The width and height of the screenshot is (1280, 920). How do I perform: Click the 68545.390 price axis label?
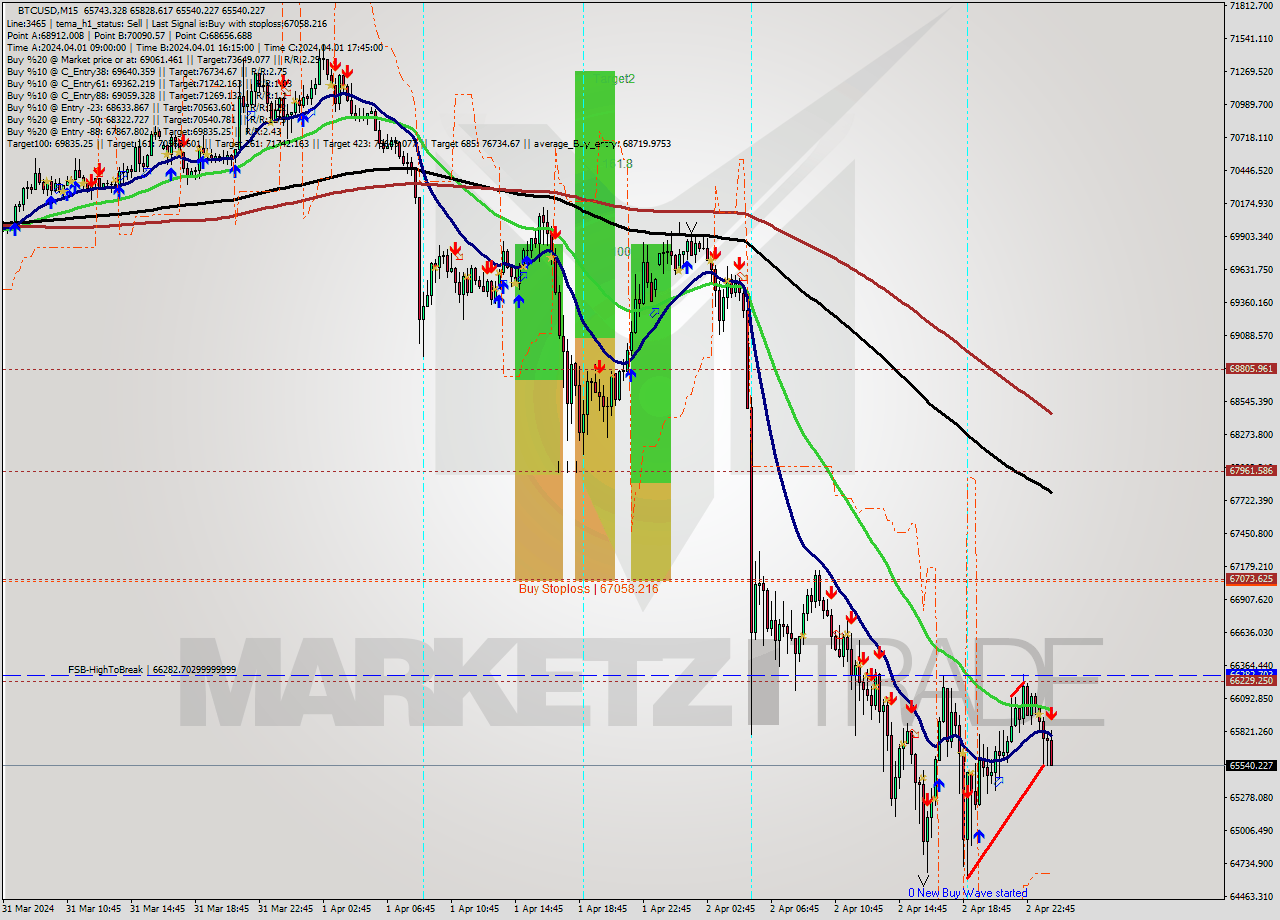(x=1251, y=402)
